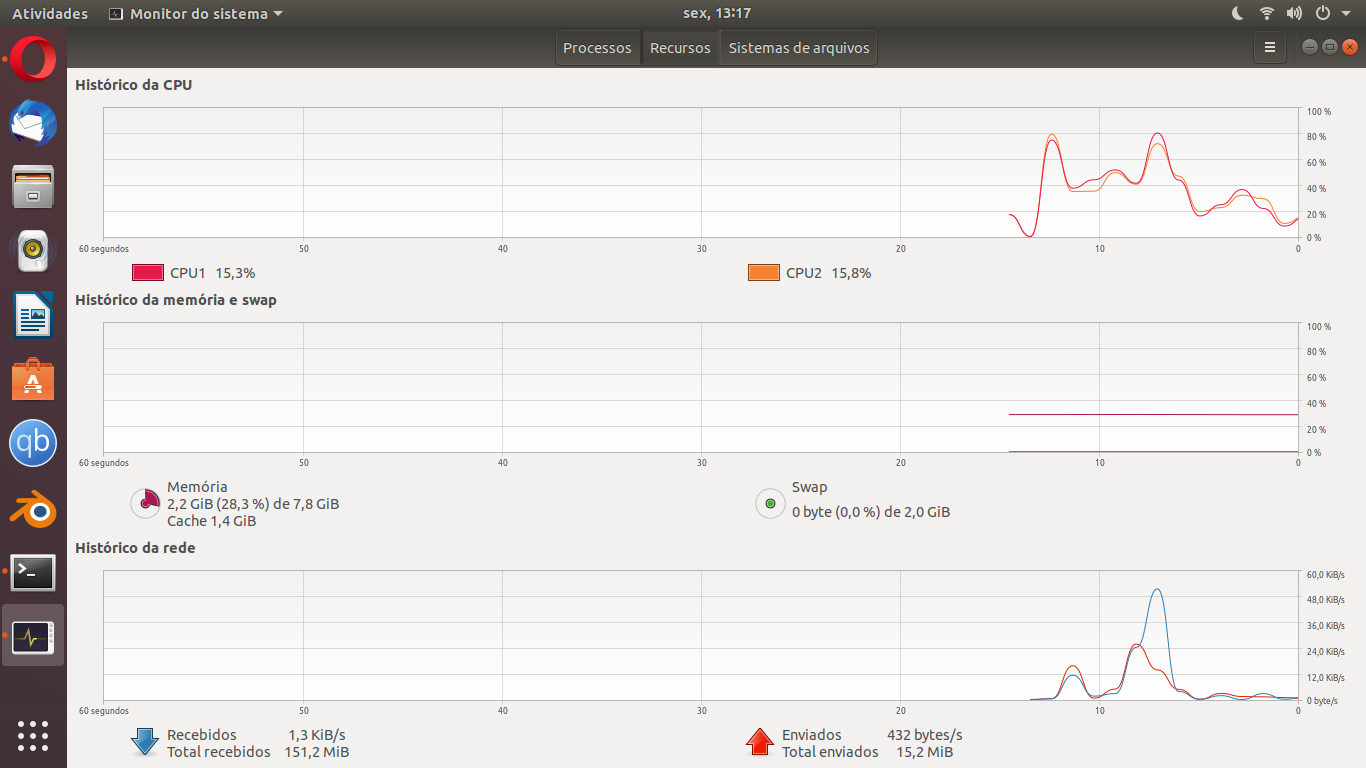Click the System Monitor dock icon

[33, 636]
